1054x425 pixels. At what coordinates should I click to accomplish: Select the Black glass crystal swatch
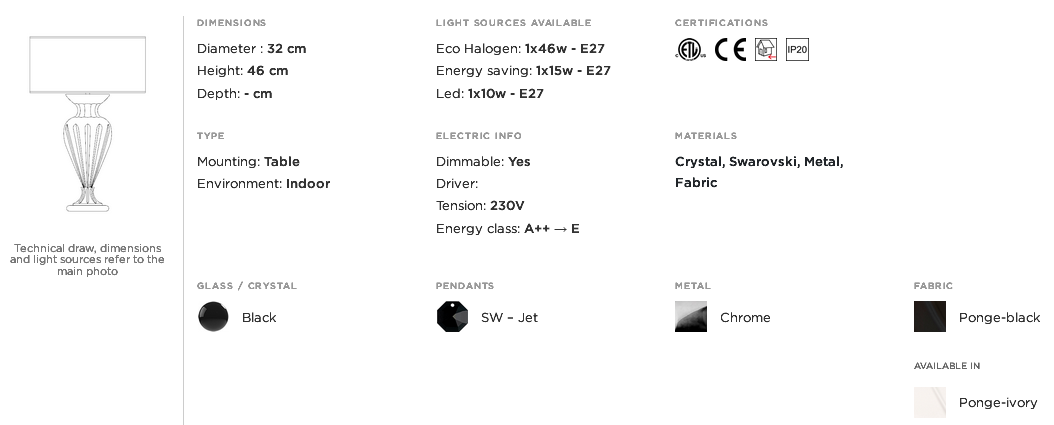[x=213, y=317]
